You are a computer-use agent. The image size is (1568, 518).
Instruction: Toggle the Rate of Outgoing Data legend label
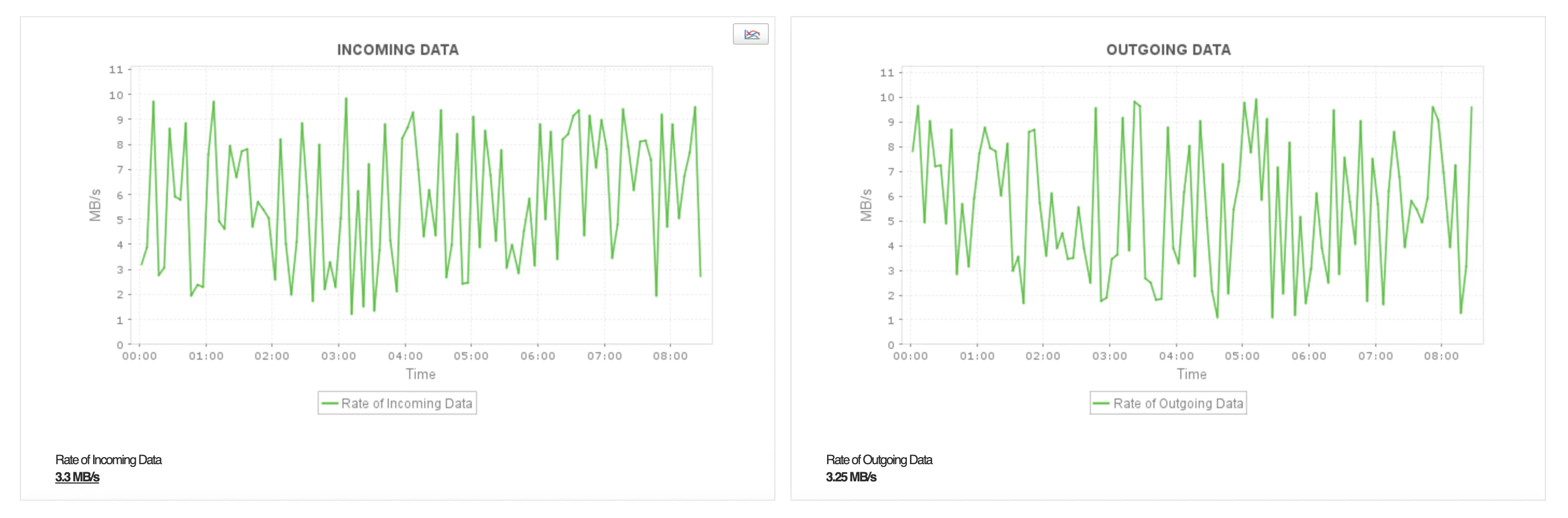point(1178,403)
